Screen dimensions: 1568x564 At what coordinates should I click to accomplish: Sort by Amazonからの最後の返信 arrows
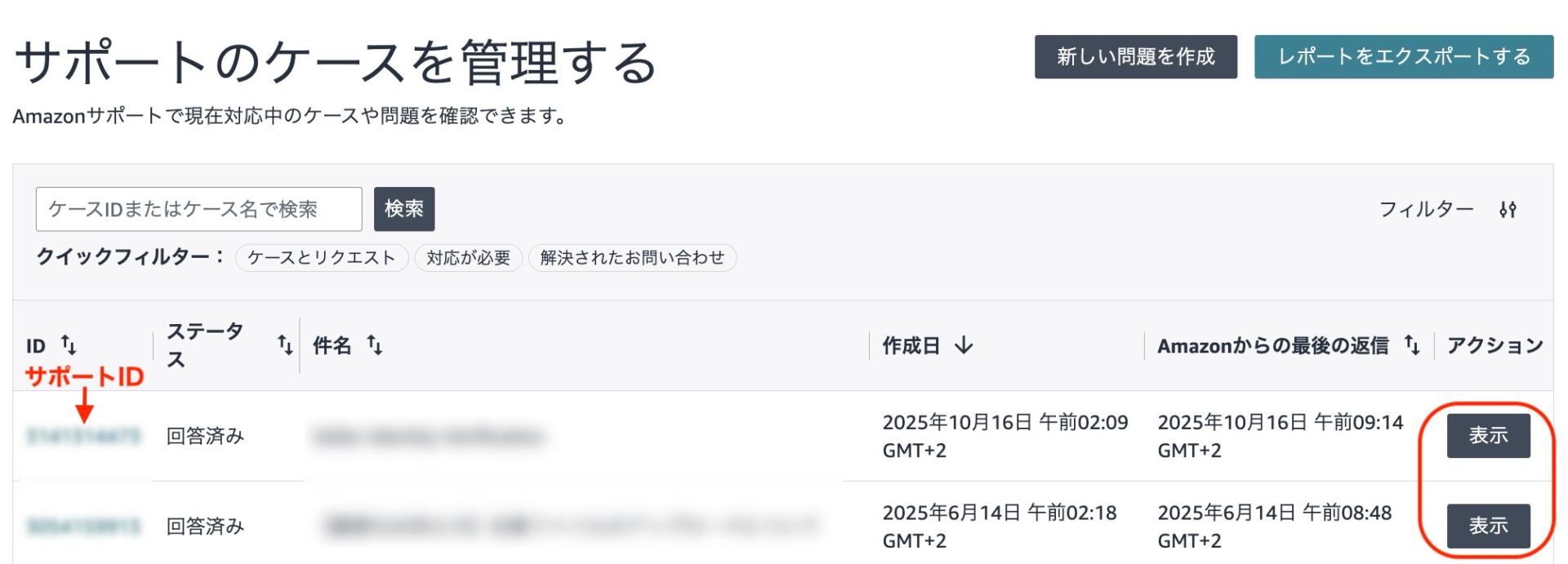(1412, 345)
